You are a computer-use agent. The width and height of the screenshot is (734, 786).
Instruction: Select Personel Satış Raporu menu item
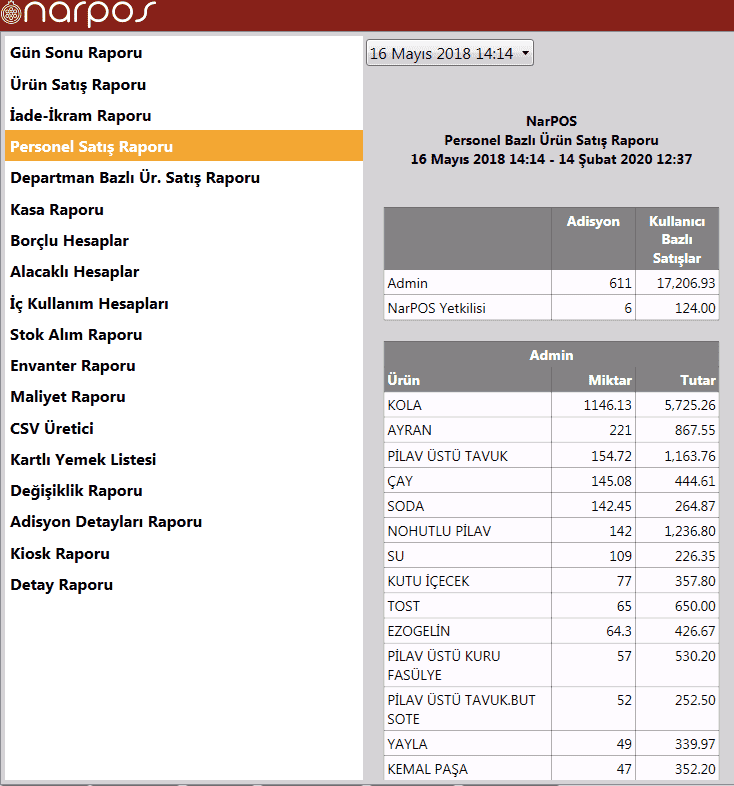click(x=91, y=147)
